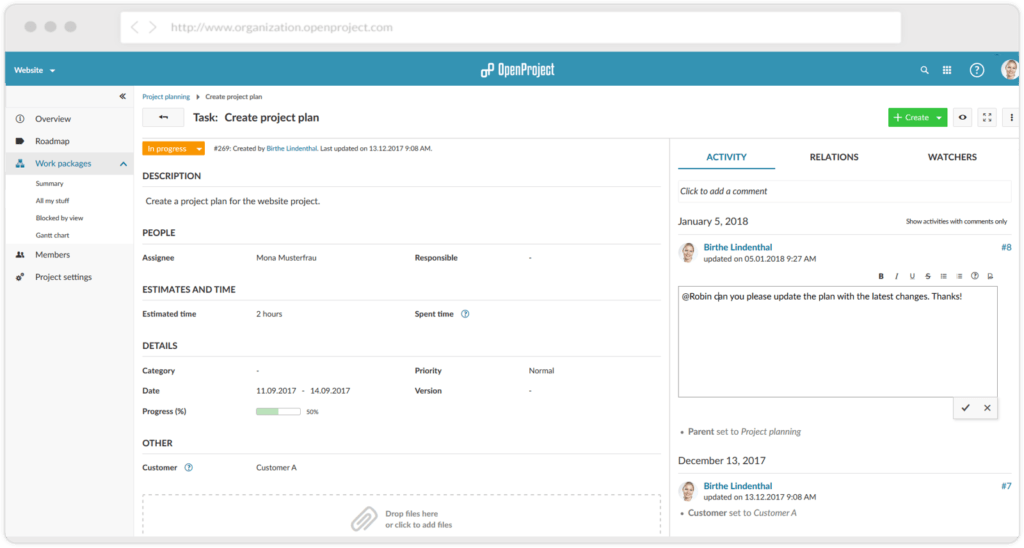This screenshot has width=1024, height=548.
Task: Click the search magnifier in the header
Action: coord(925,70)
